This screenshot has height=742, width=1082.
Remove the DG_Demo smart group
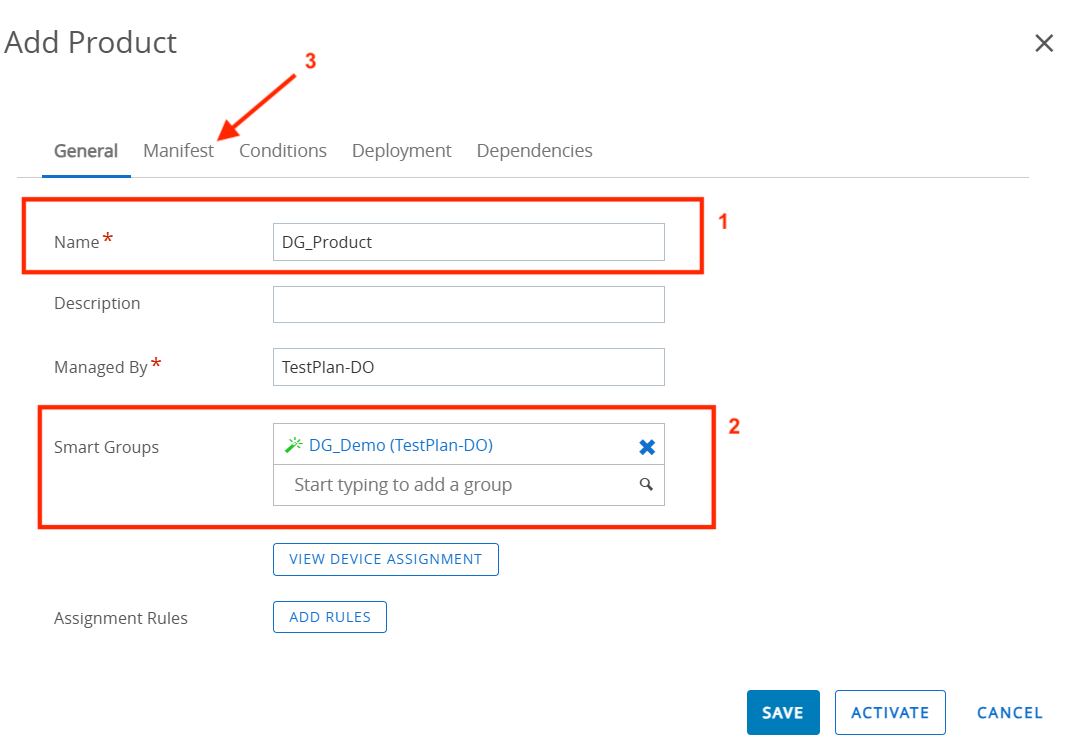click(647, 447)
